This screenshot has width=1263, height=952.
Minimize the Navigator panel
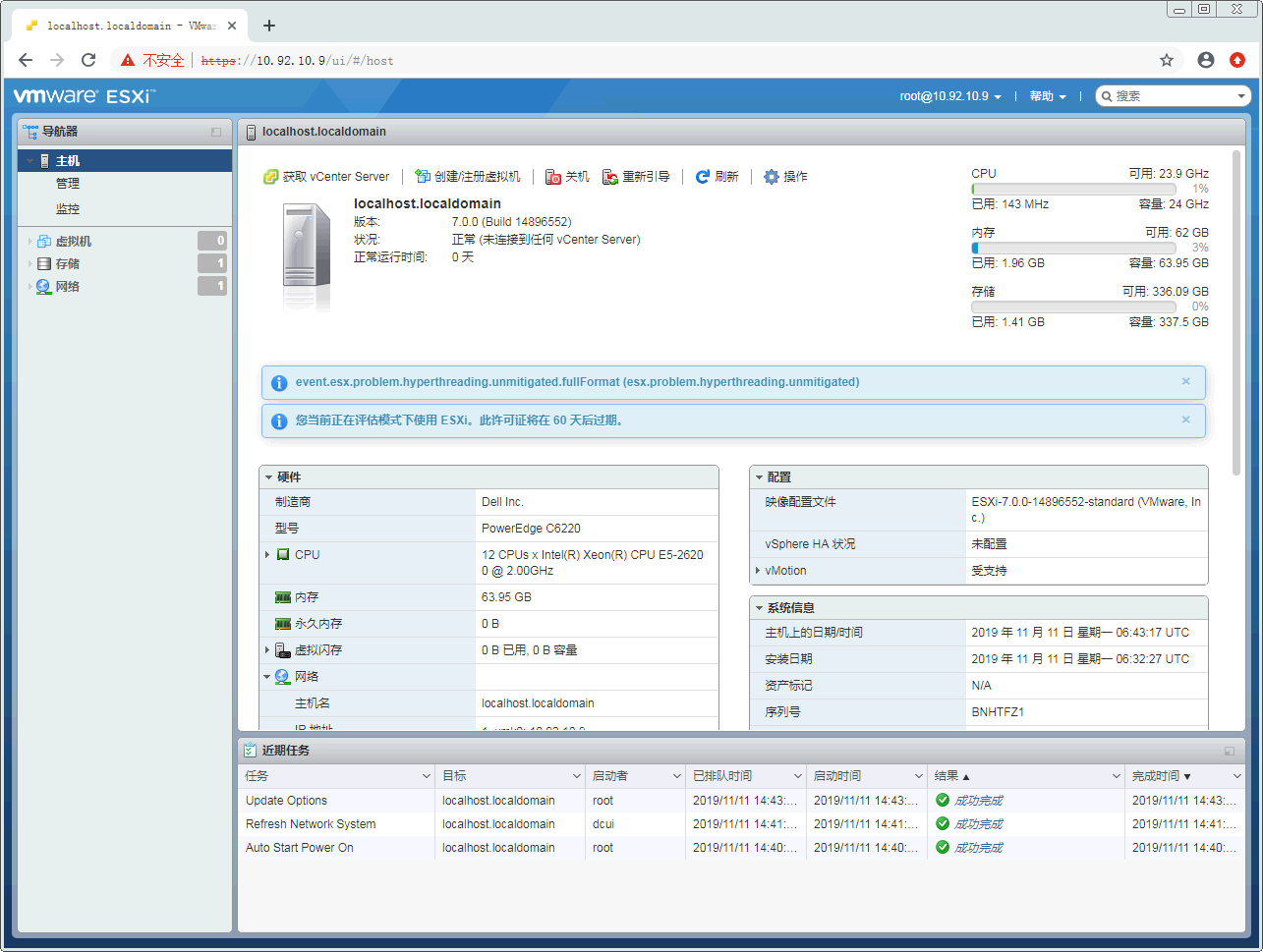coord(216,132)
